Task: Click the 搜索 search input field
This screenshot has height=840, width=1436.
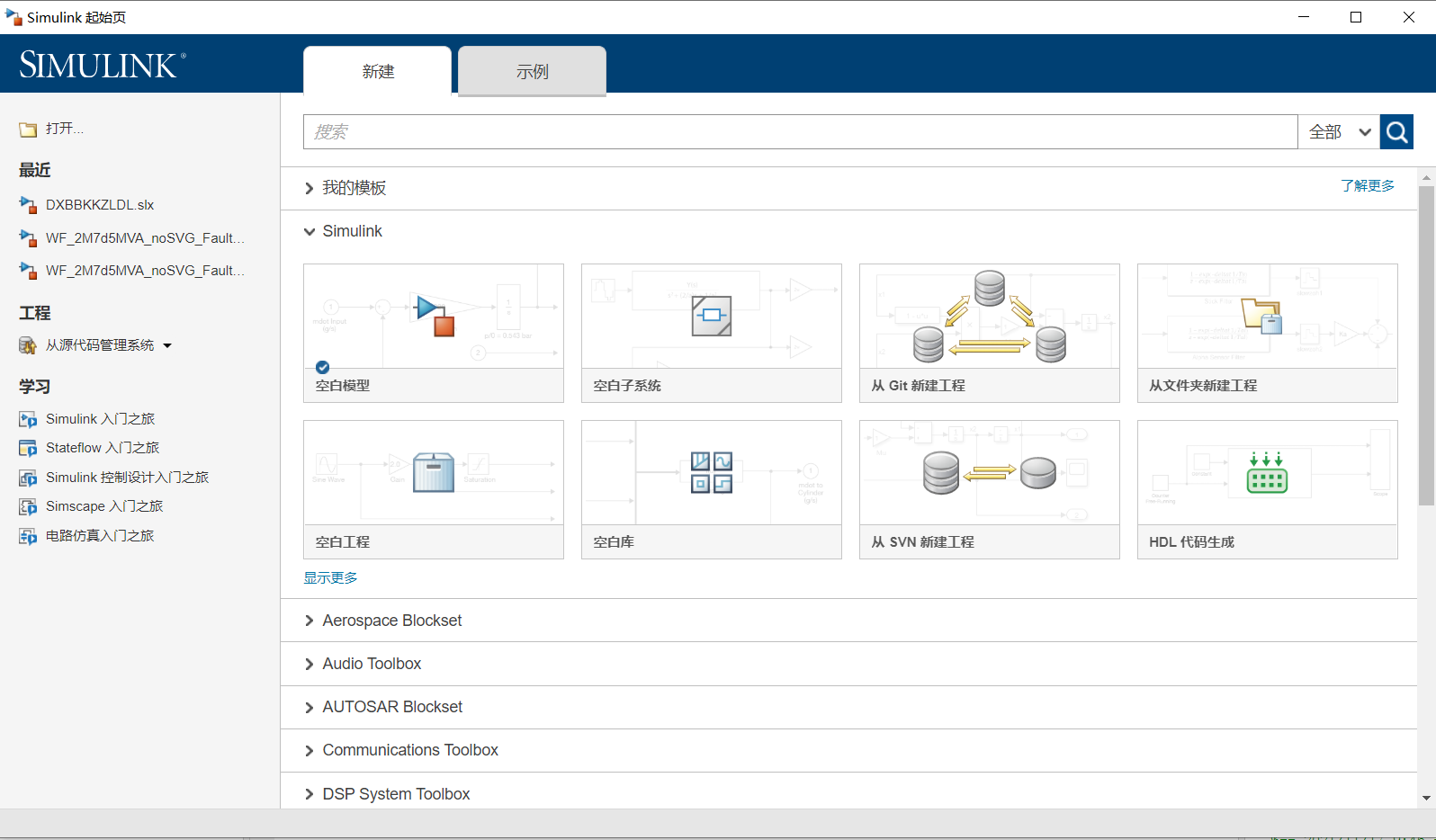Action: tap(801, 132)
